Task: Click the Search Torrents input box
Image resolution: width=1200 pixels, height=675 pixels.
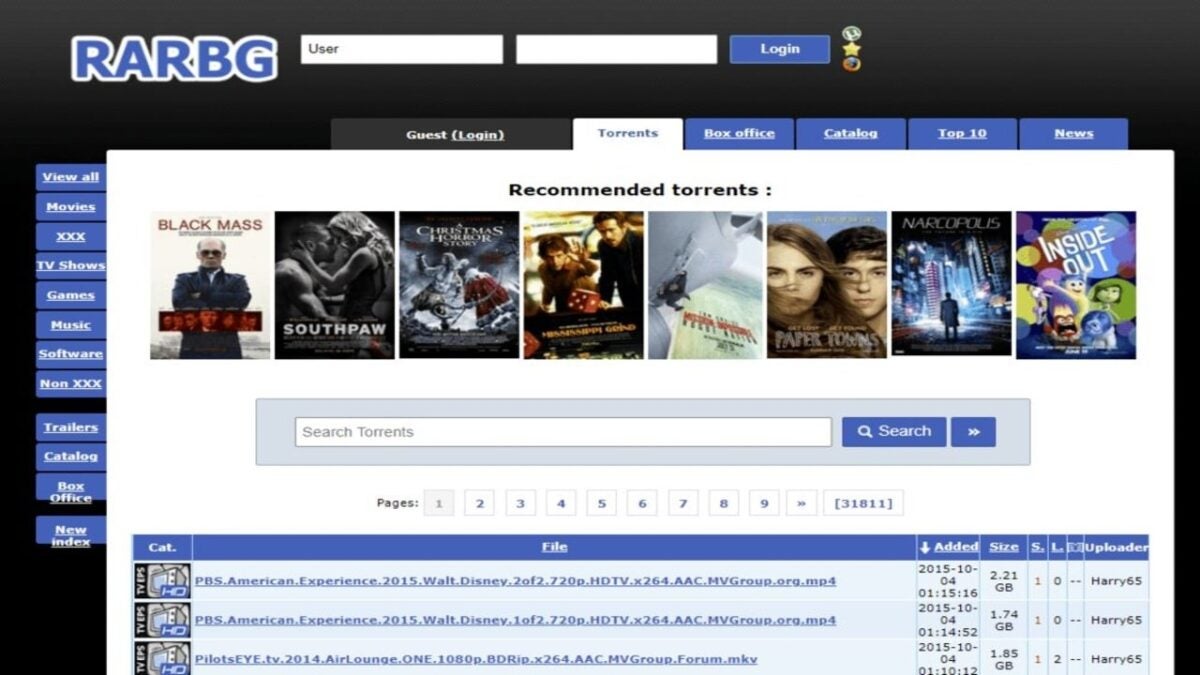Action: click(563, 432)
